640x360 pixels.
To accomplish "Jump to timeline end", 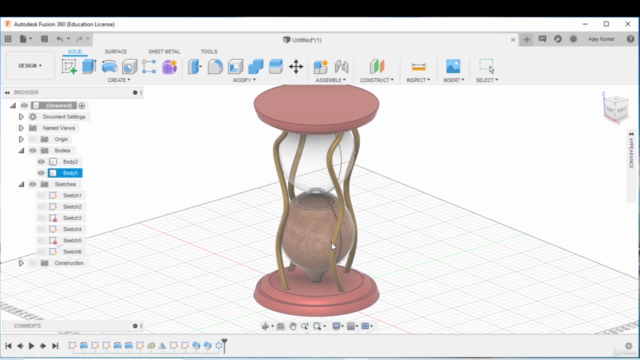I will (55, 346).
